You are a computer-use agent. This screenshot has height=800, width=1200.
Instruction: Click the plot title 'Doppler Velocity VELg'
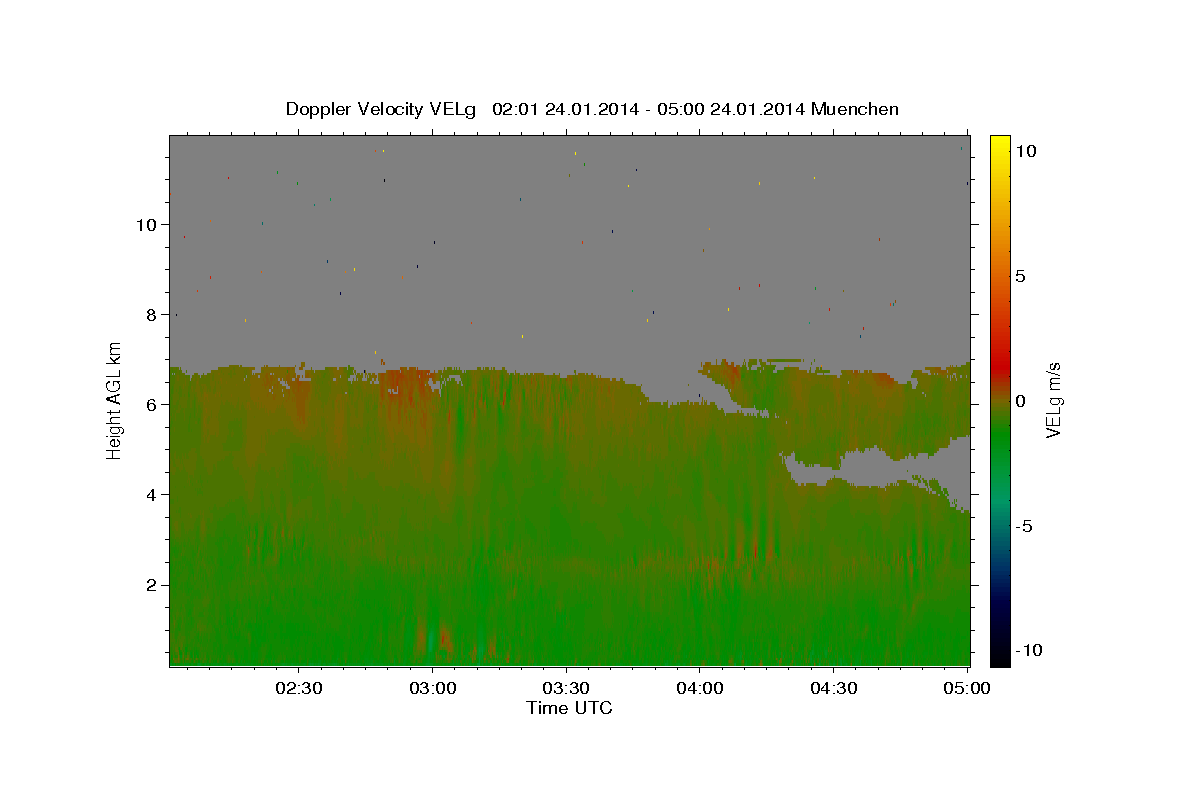pyautogui.click(x=382, y=109)
